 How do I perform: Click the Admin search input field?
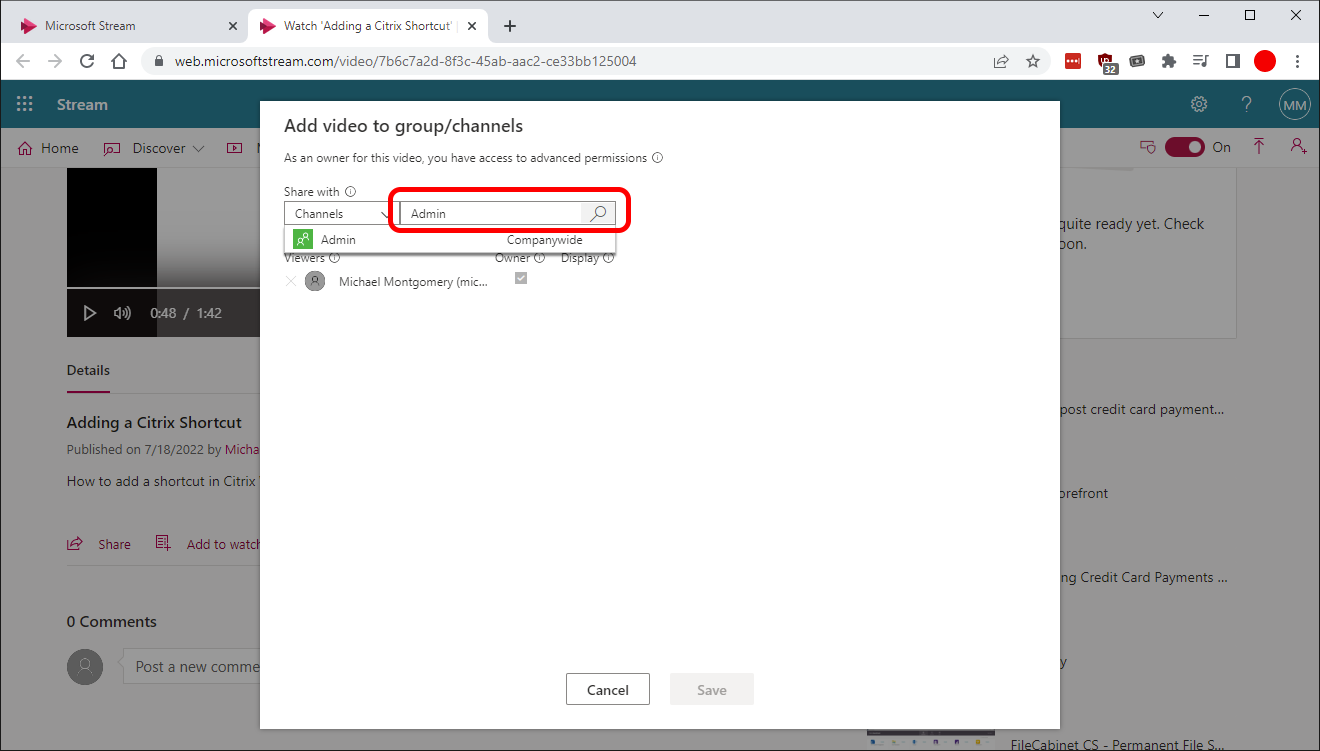pyautogui.click(x=490, y=213)
